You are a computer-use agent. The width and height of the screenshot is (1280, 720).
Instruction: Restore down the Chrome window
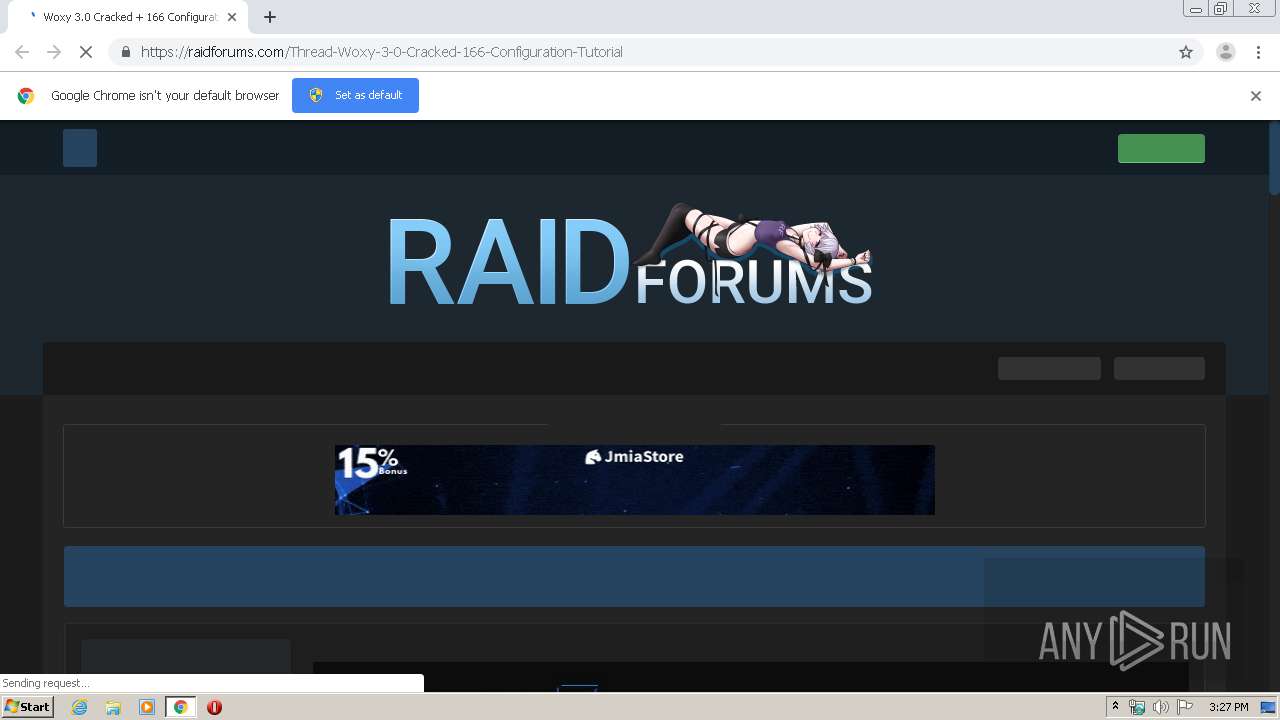click(x=1221, y=9)
